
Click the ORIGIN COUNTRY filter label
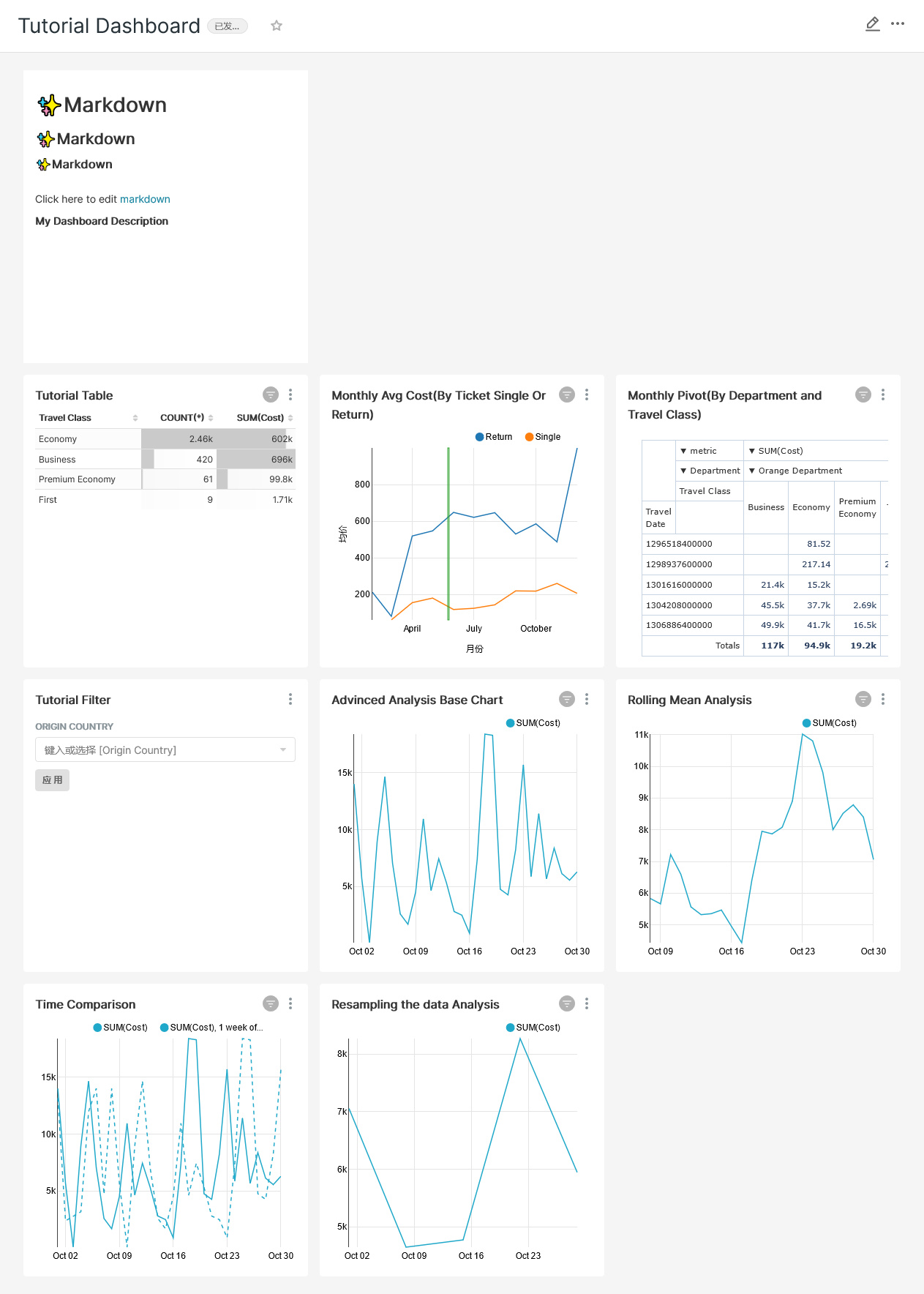tap(75, 727)
